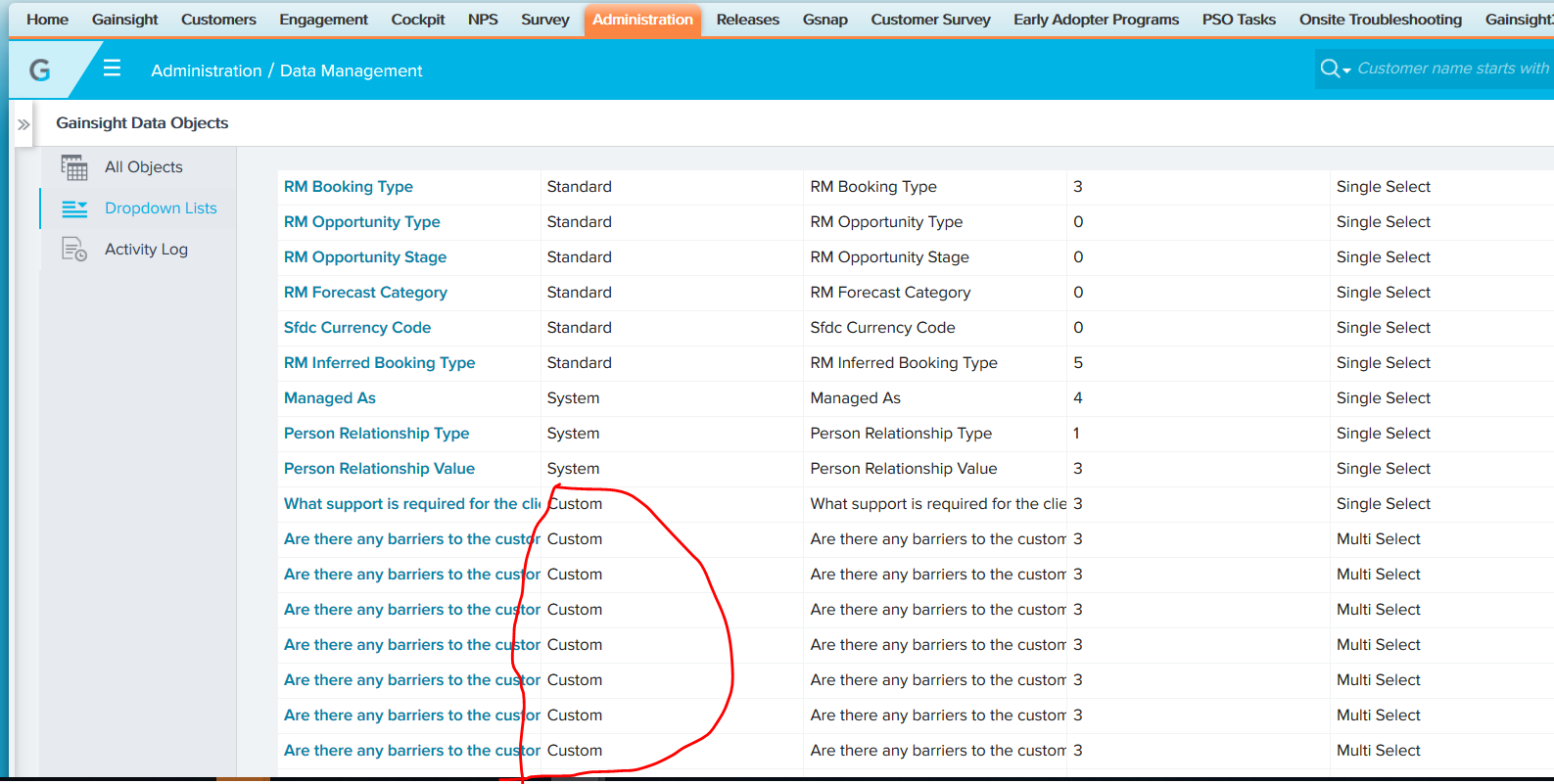
Task: Open the Managed As link
Action: point(330,398)
